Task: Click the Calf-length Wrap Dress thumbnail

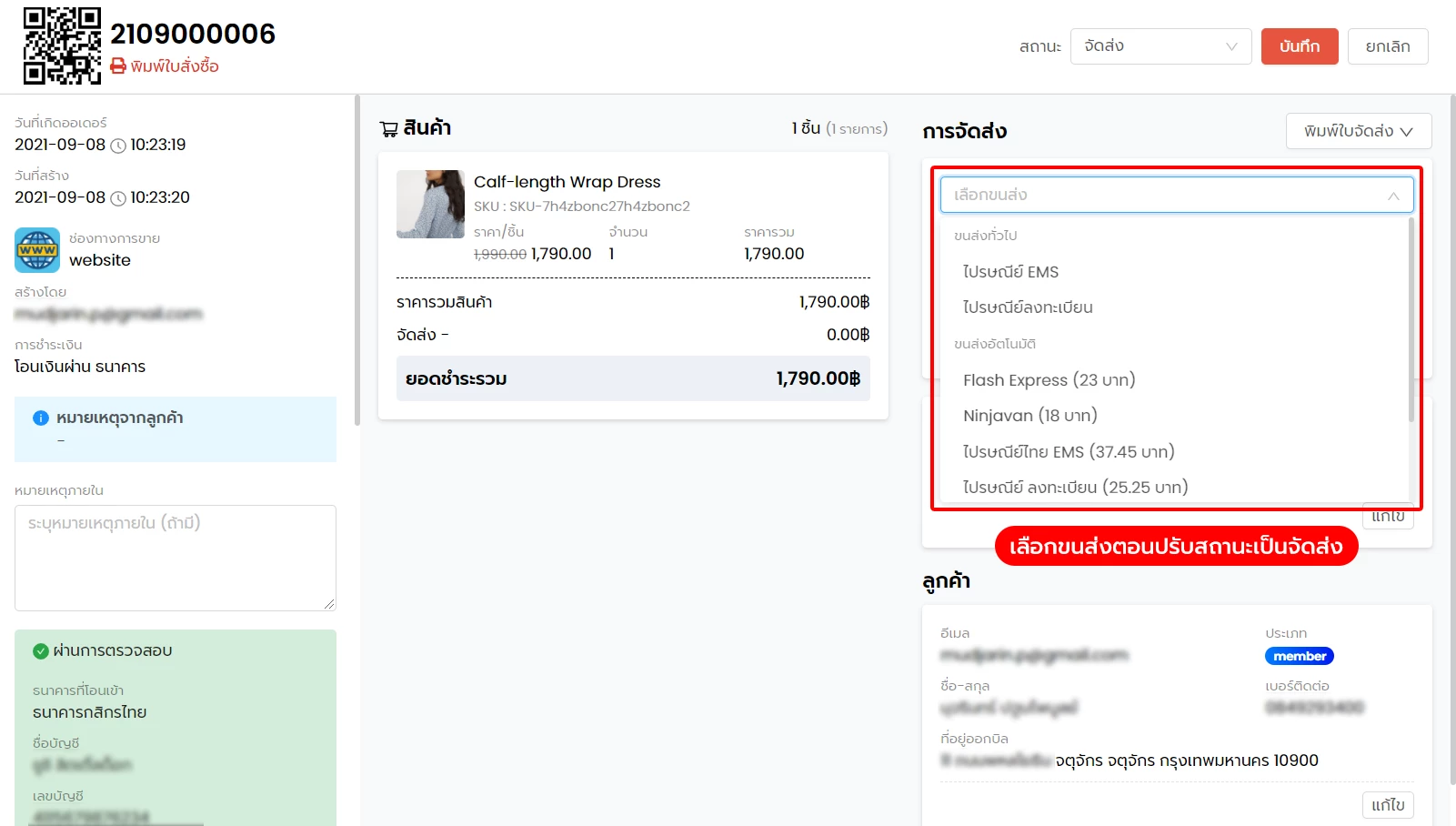Action: coord(430,205)
